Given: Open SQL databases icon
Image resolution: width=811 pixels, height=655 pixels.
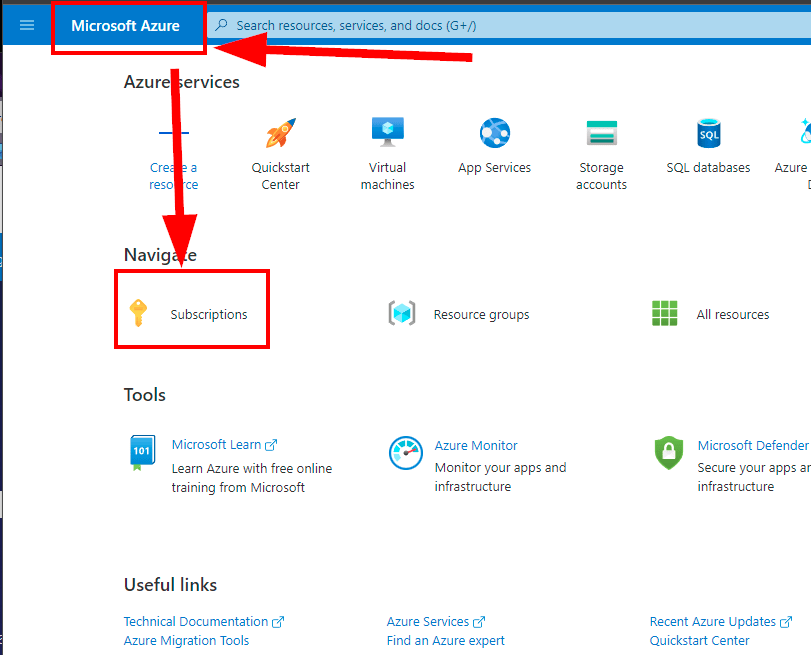Looking at the screenshot, I should tap(709, 133).
